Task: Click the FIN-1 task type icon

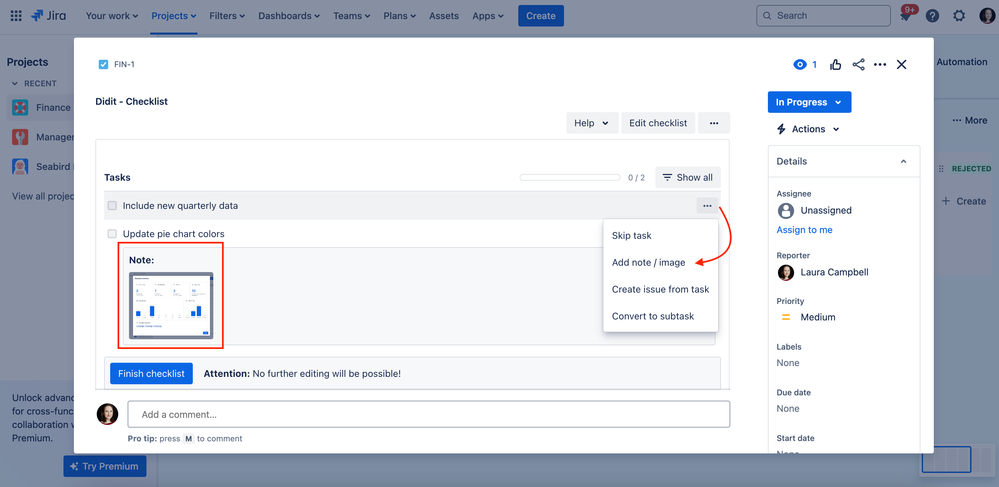Action: click(103, 64)
